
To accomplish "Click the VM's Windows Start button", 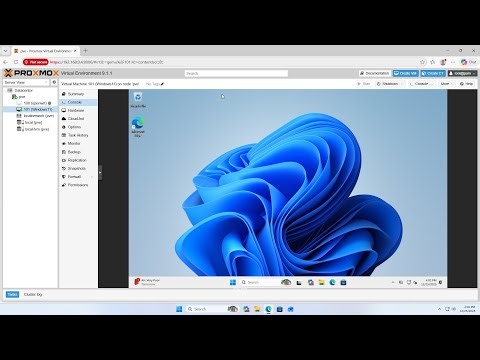I will point(233,282).
